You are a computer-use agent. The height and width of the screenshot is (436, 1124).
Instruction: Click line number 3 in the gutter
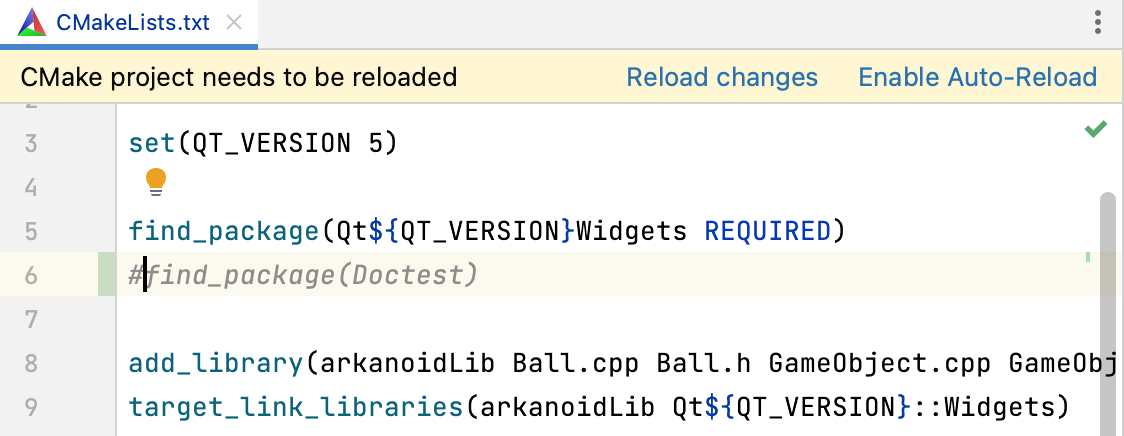(x=30, y=144)
